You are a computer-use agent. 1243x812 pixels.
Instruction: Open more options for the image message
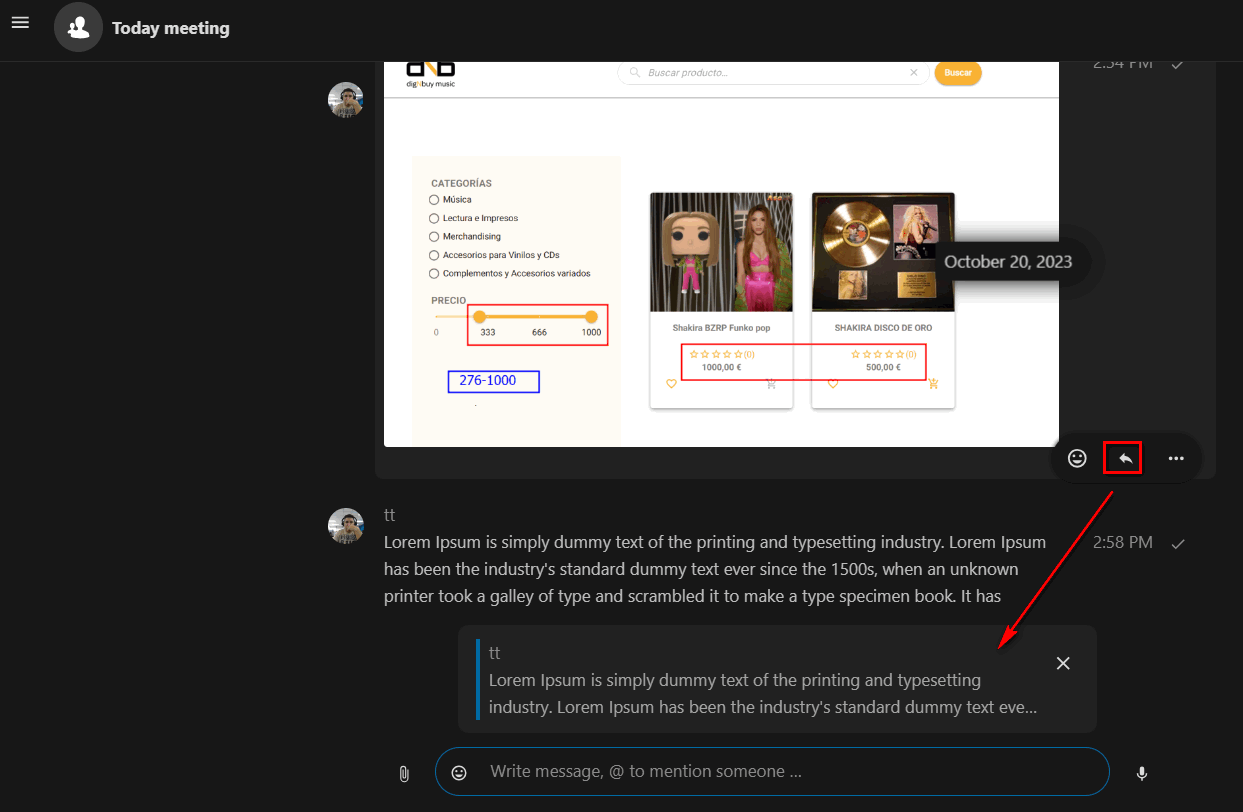click(x=1176, y=458)
